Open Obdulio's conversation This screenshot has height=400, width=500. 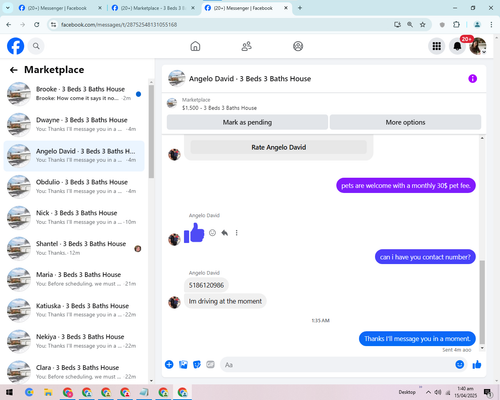click(x=74, y=187)
